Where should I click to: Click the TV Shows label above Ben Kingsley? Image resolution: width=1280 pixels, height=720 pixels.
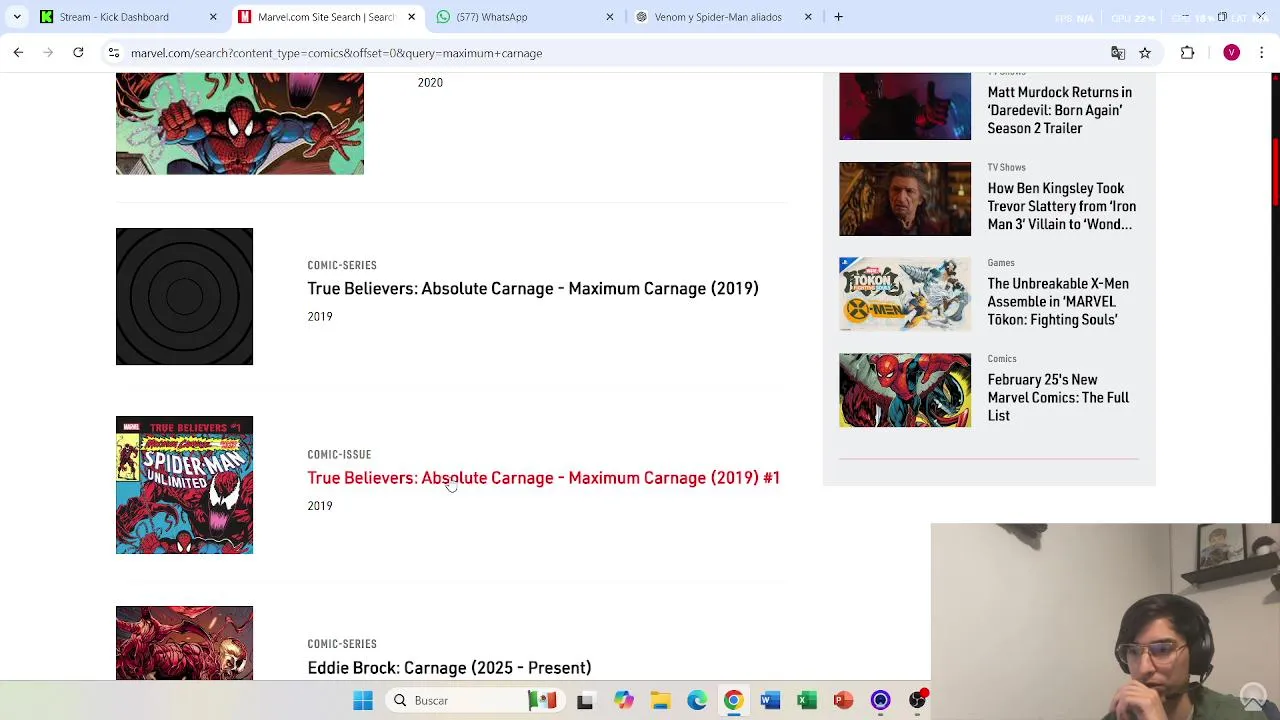[1006, 168]
